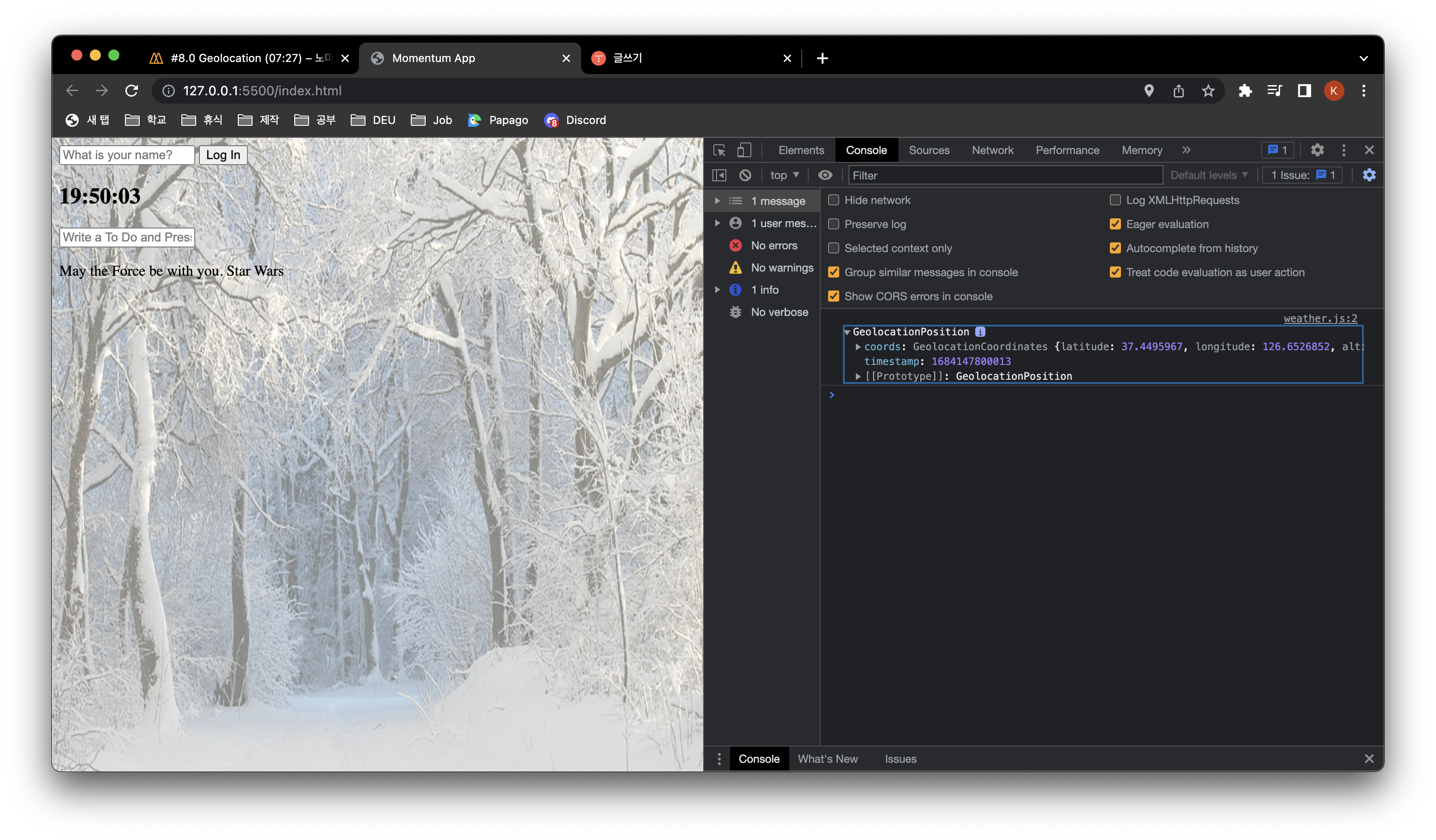Switch to the Sources tab

pos(929,150)
